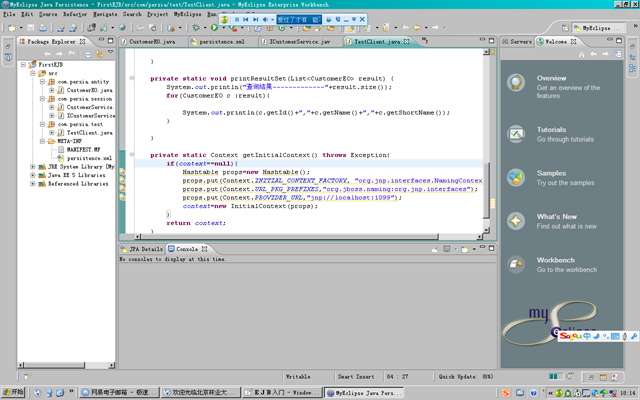640x400 pixels.
Task: Click the Link with Editor icon in Package Explorer
Action: coord(100,54)
